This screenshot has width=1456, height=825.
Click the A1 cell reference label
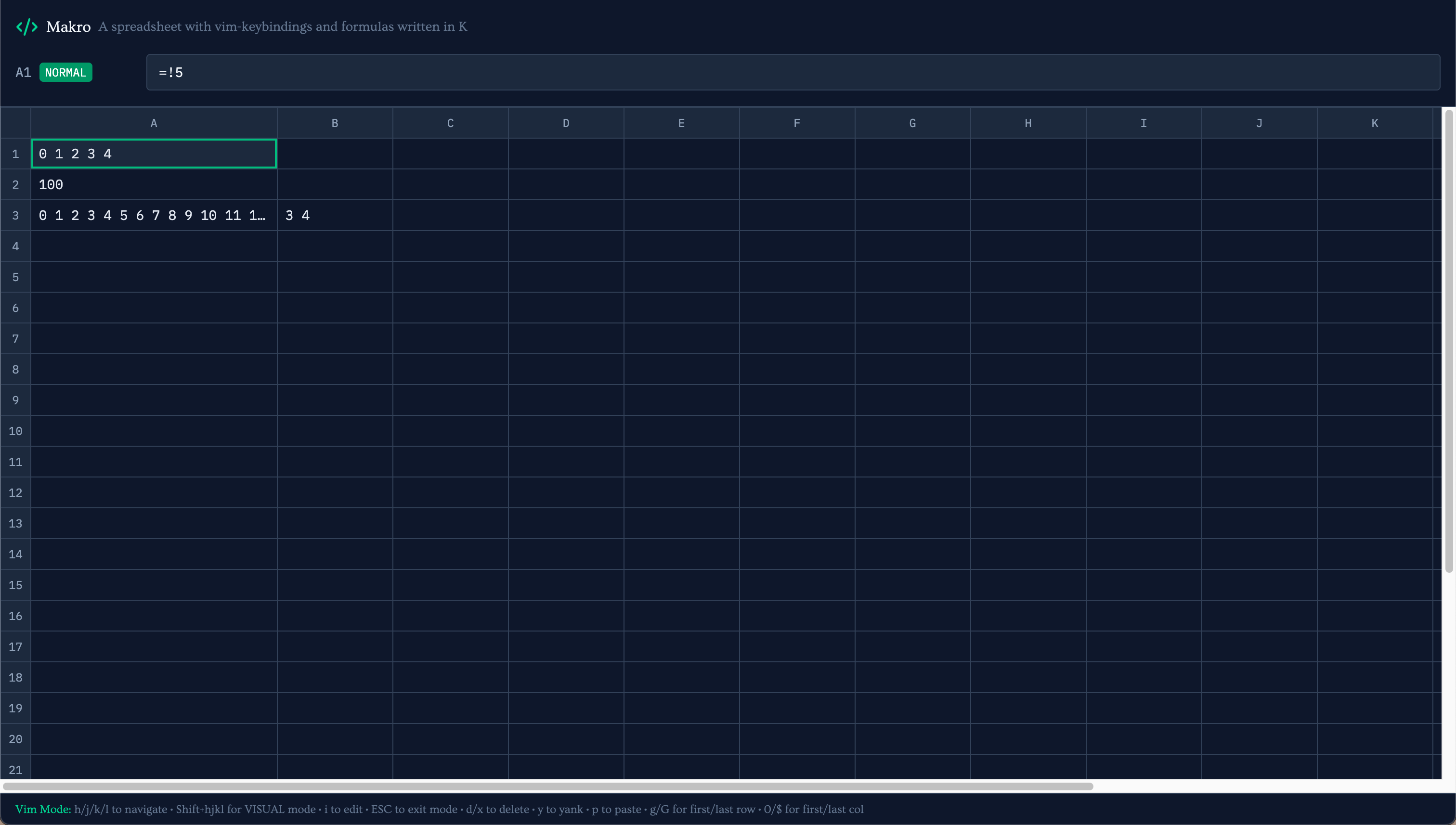[23, 72]
